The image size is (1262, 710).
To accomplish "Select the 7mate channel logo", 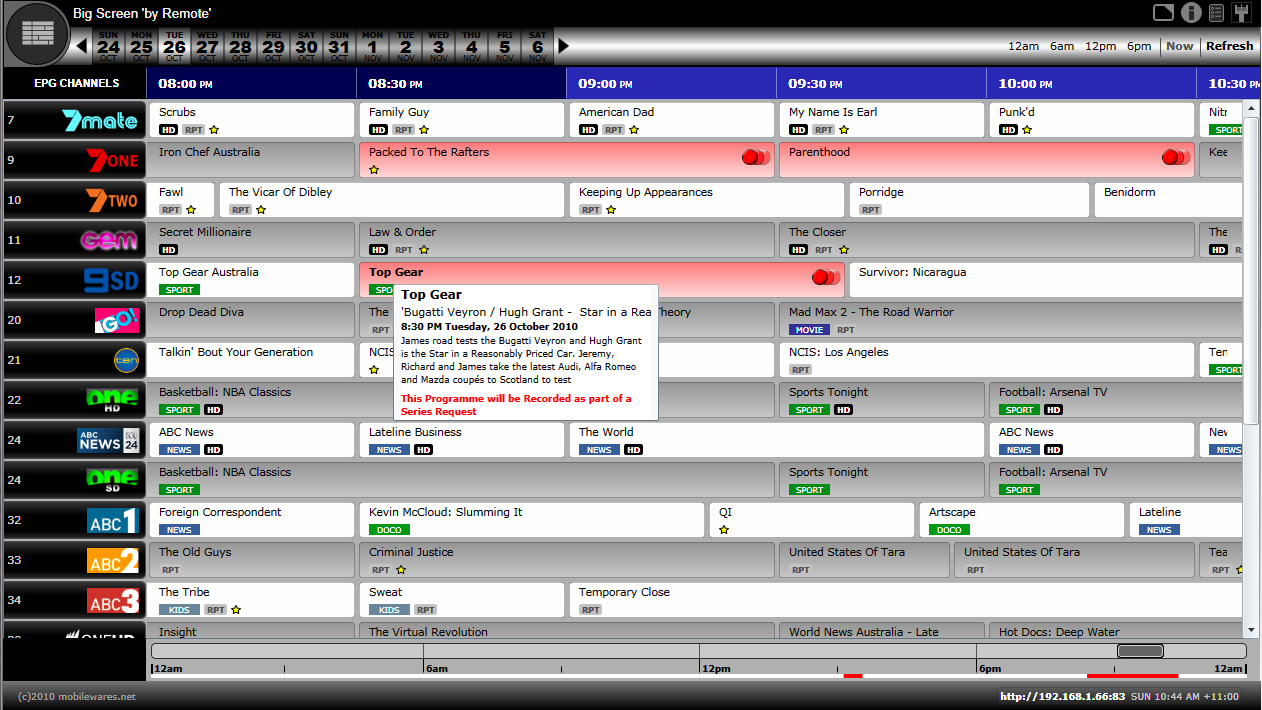I will (100, 120).
